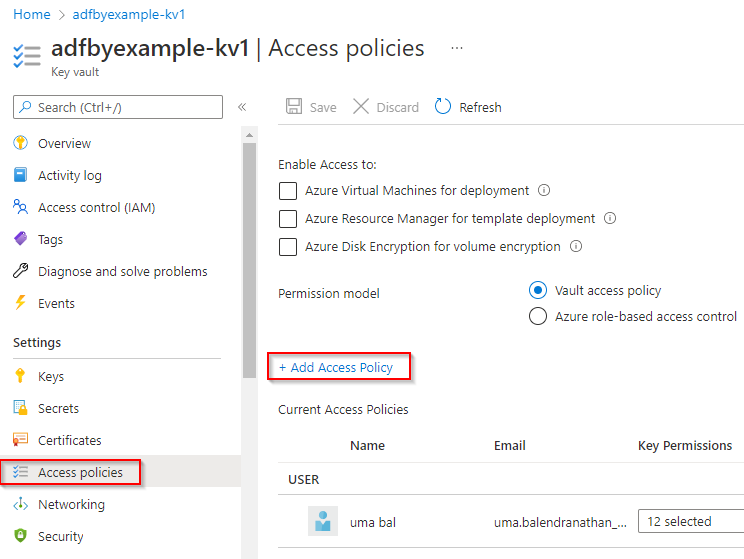This screenshot has height=559, width=744.
Task: Click the Networking icon
Action: coord(20,504)
